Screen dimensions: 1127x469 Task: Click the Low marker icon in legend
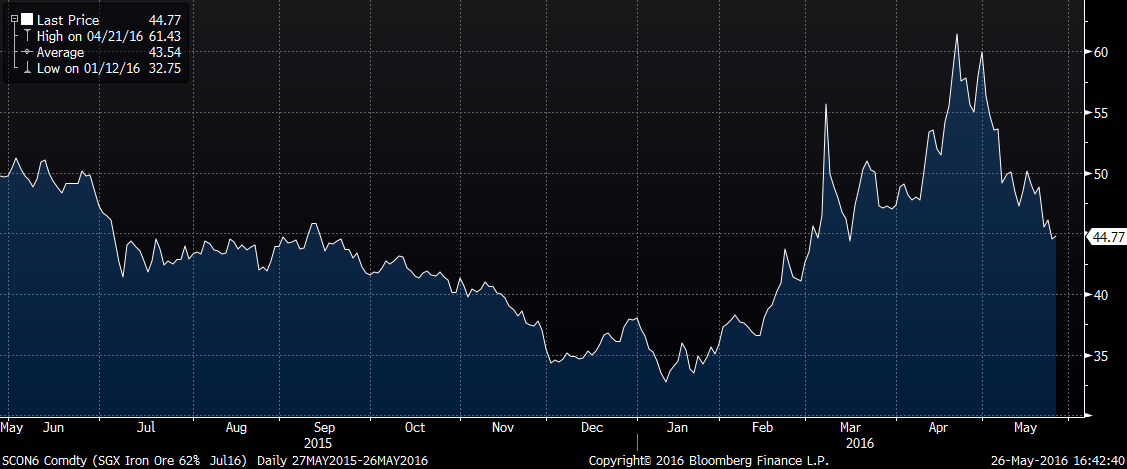[x=27, y=66]
